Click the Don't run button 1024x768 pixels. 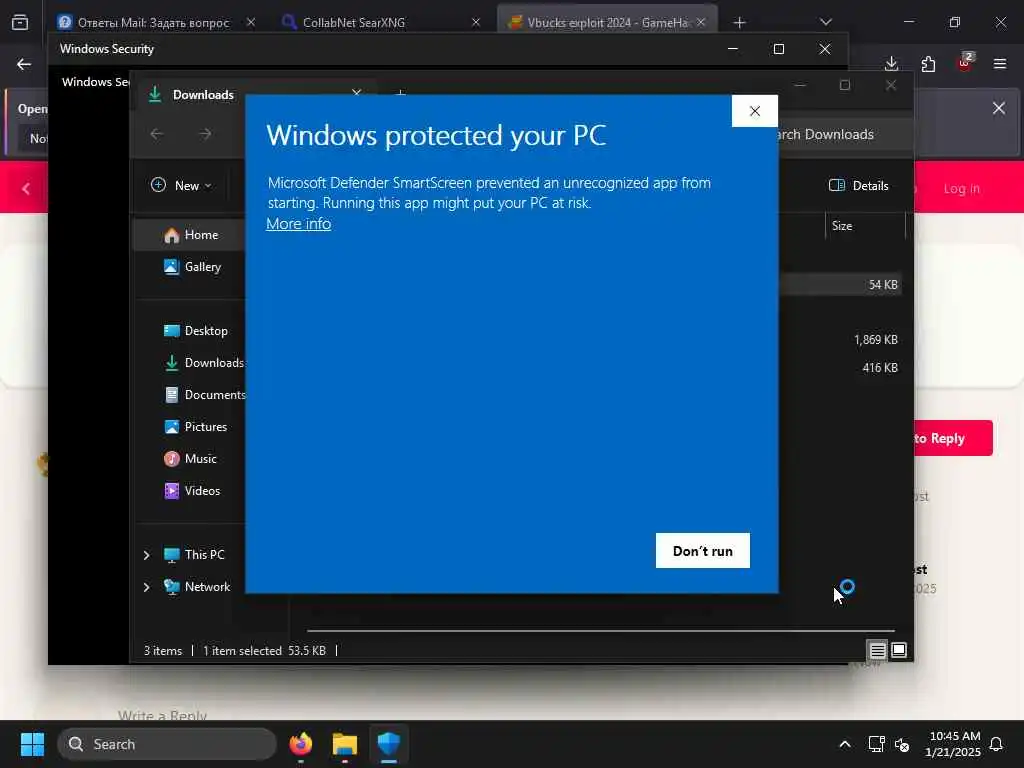pyautogui.click(x=703, y=551)
